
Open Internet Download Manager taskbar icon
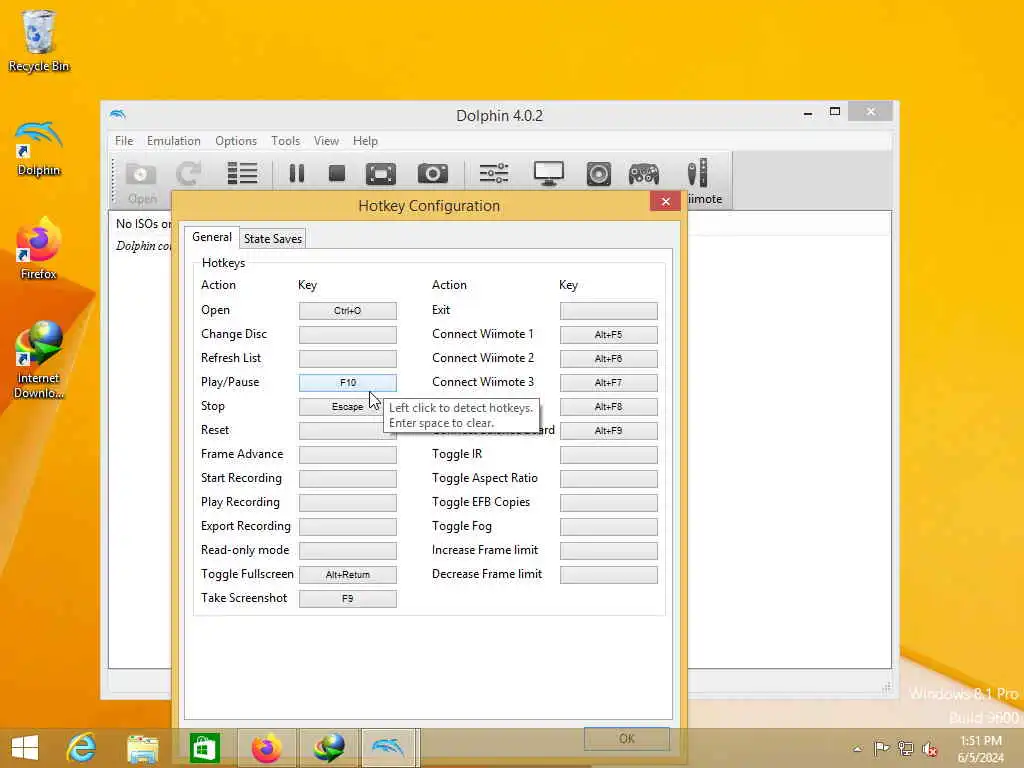[329, 748]
